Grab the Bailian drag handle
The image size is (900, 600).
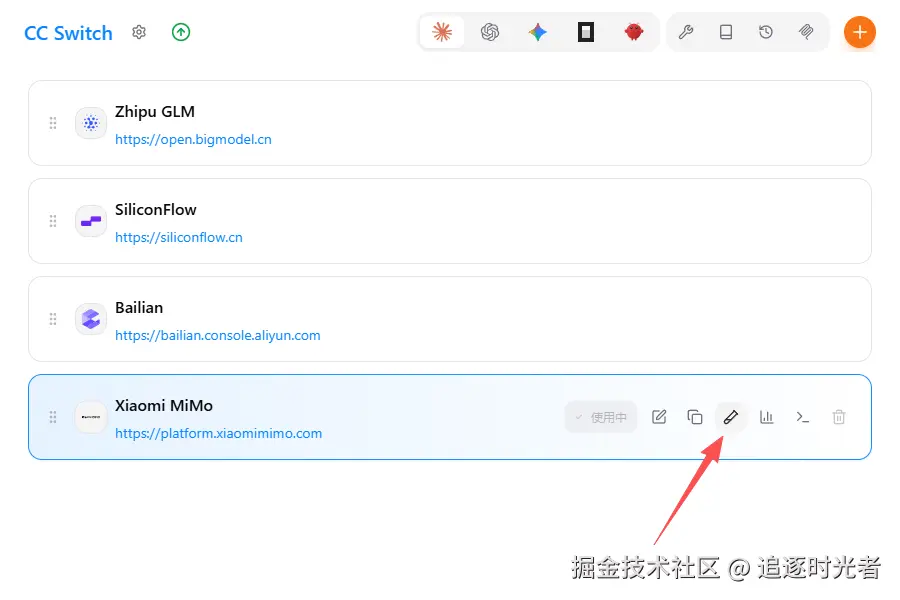(x=53, y=319)
